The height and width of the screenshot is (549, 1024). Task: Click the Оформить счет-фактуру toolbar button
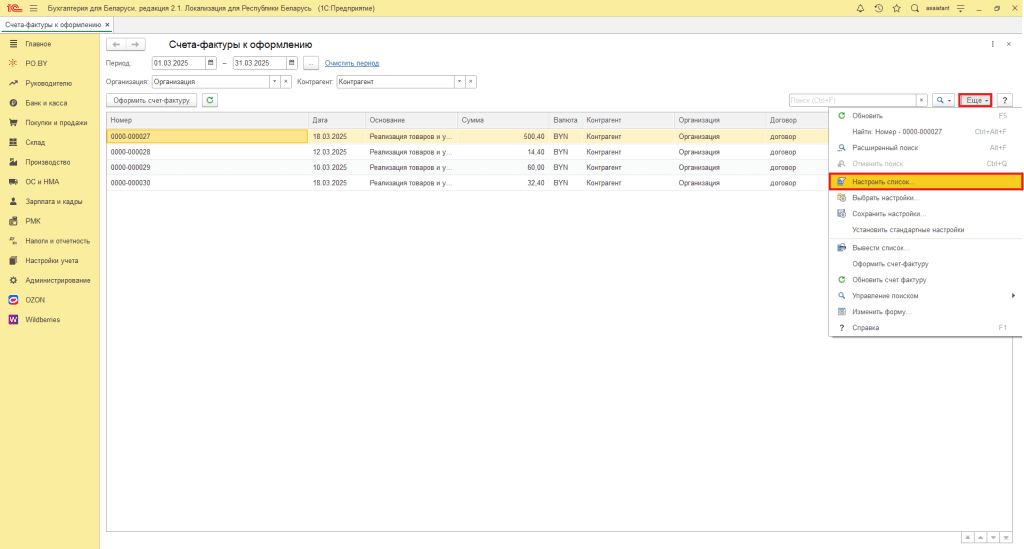(x=152, y=101)
